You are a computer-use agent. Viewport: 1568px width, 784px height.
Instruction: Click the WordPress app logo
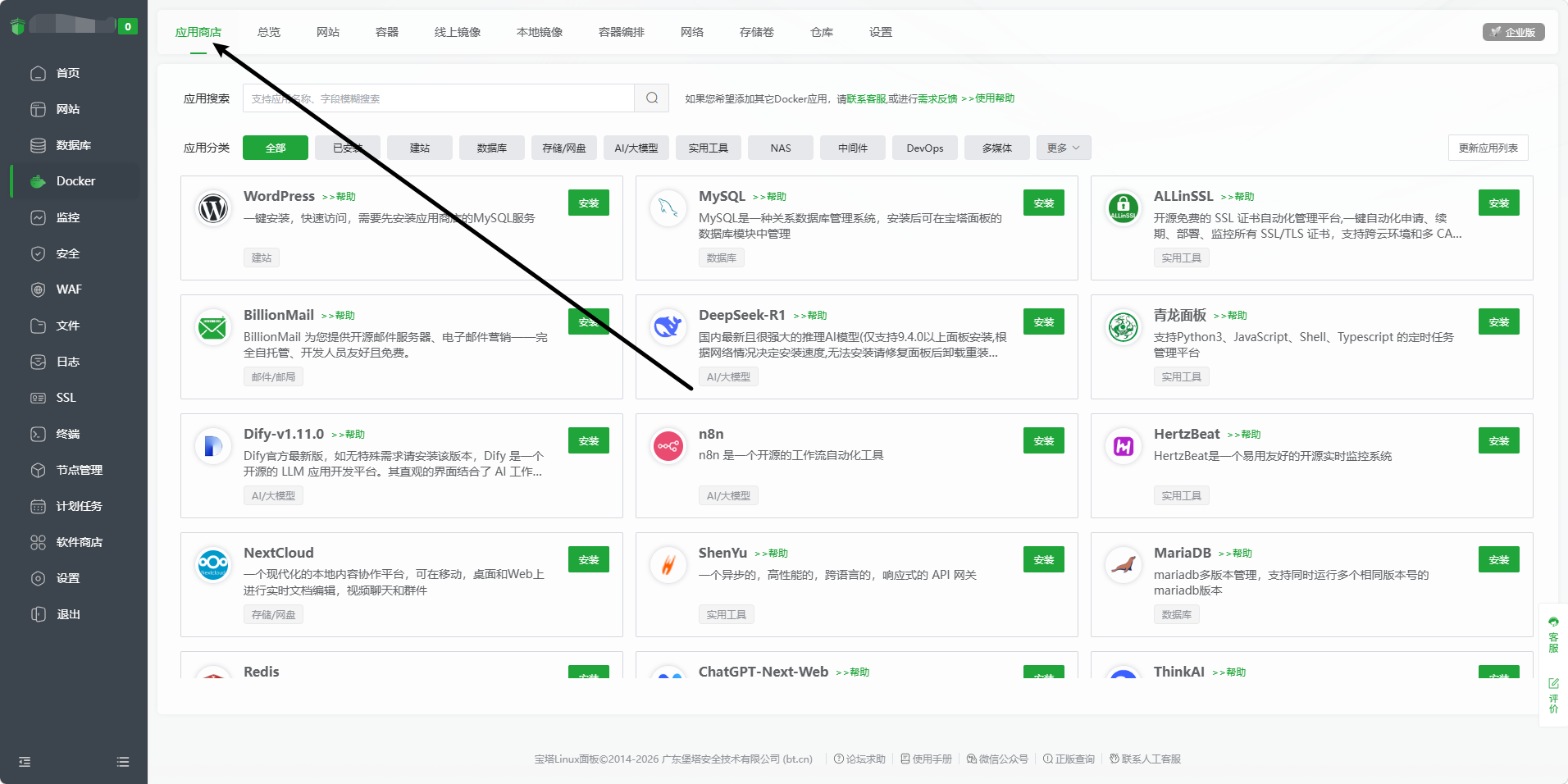tap(213, 208)
